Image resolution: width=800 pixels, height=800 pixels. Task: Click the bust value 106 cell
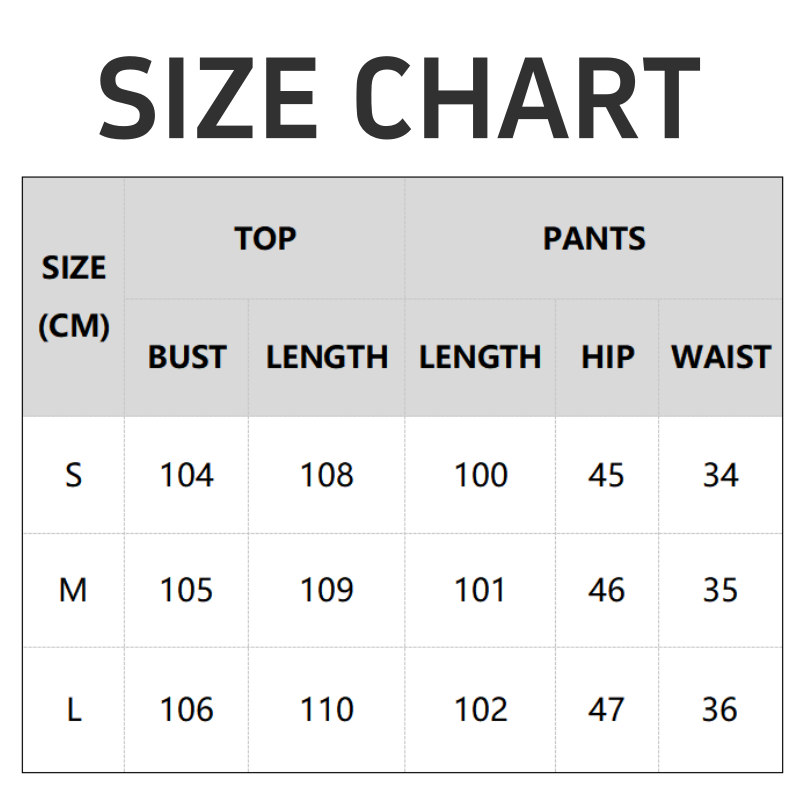(187, 710)
